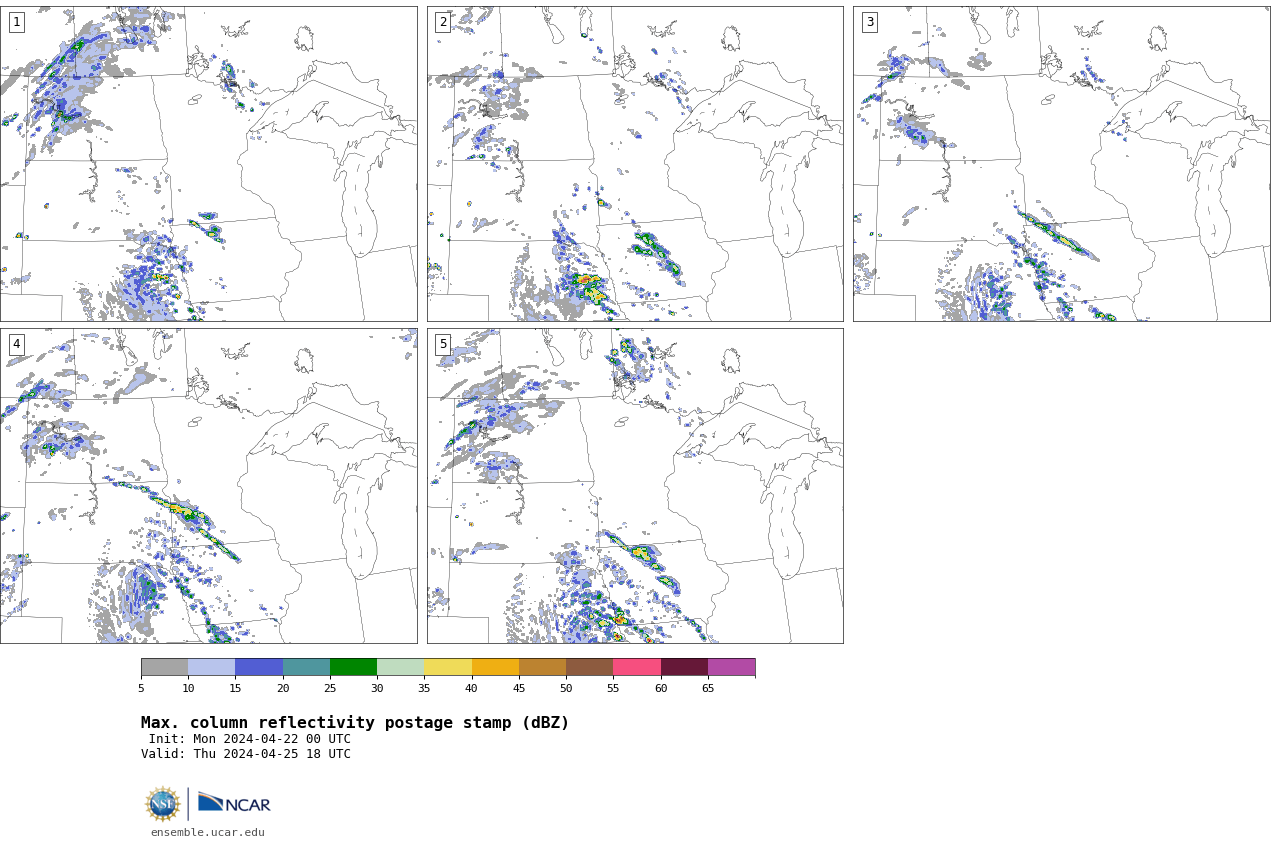This screenshot has width=1280, height=844.
Task: Open ensemble member 2 reflectivity map
Action: pos(635,164)
